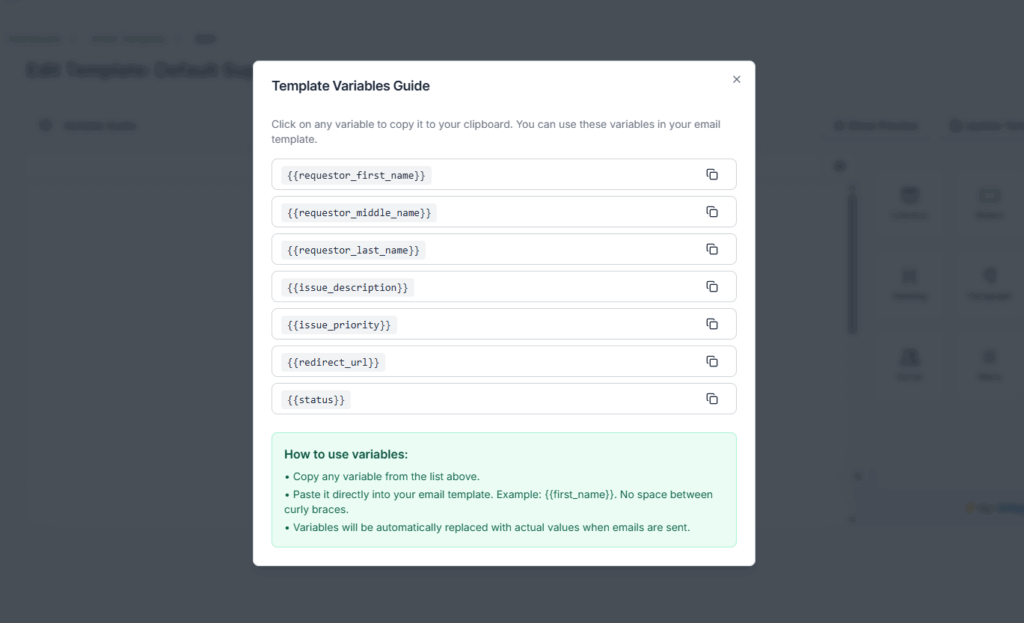Copy the status variable with its icon
The image size is (1024, 623).
pos(712,399)
